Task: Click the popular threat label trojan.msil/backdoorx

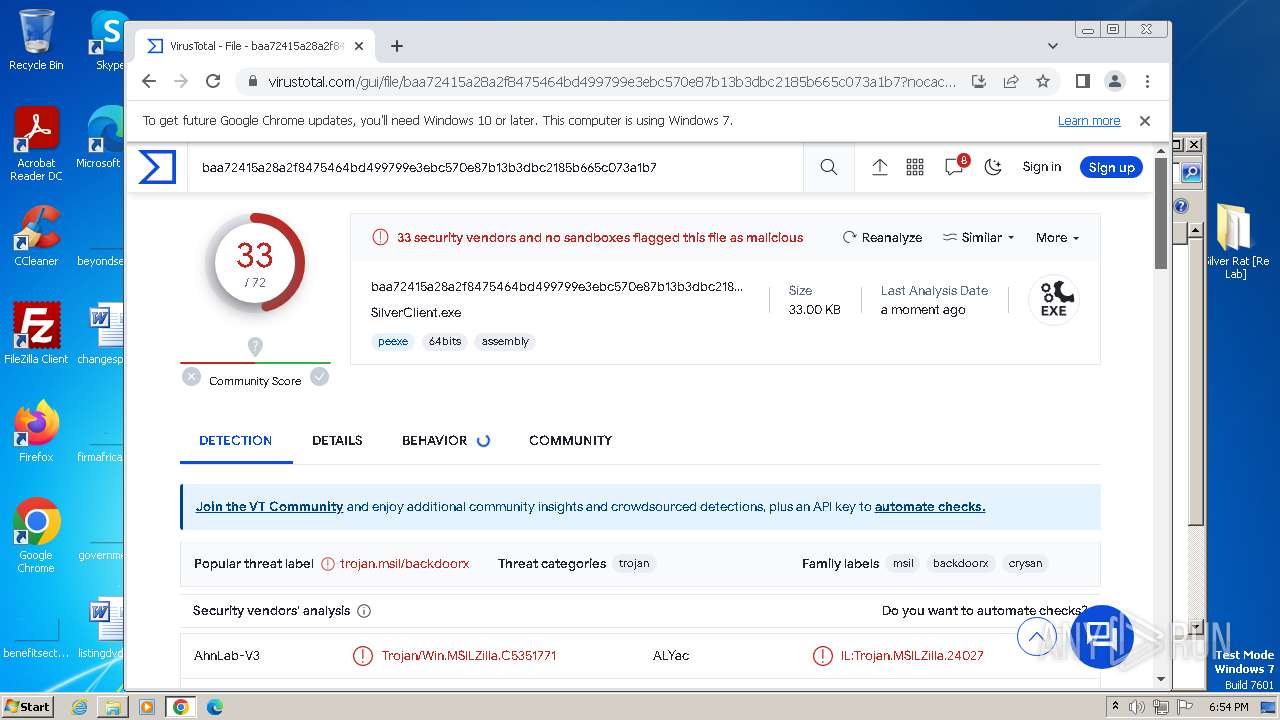Action: [404, 563]
